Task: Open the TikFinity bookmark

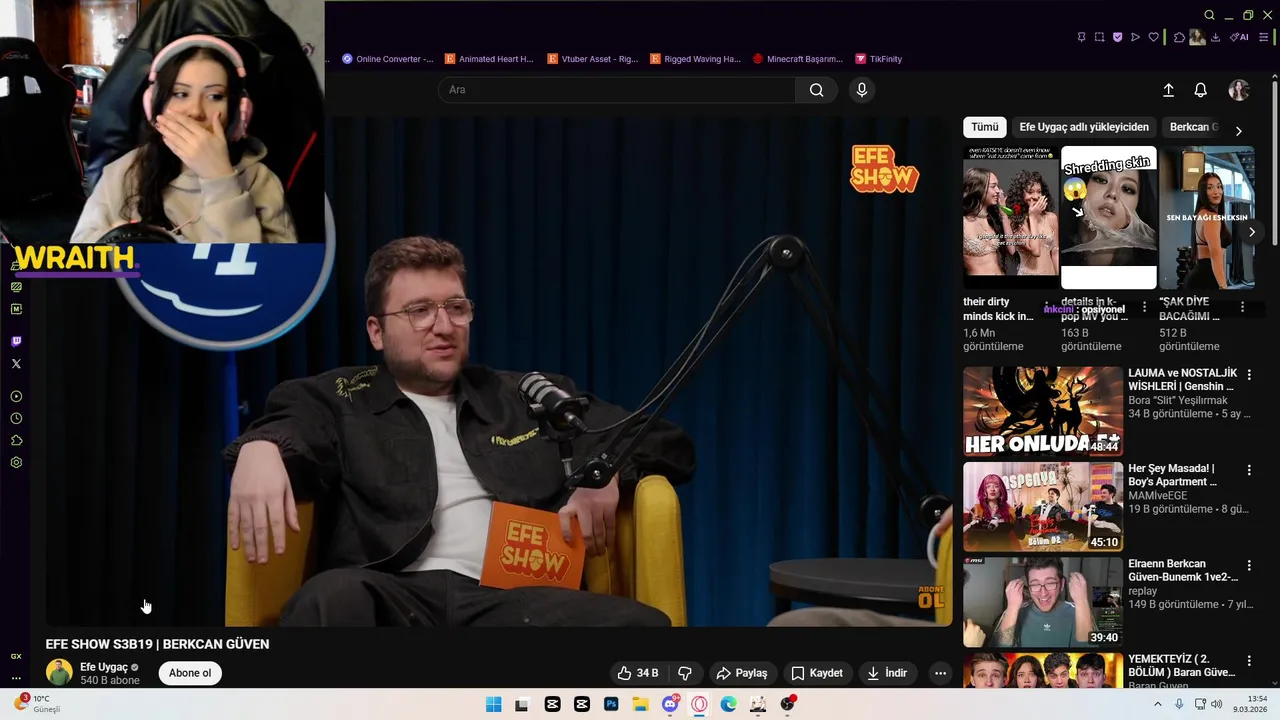Action: (x=878, y=59)
